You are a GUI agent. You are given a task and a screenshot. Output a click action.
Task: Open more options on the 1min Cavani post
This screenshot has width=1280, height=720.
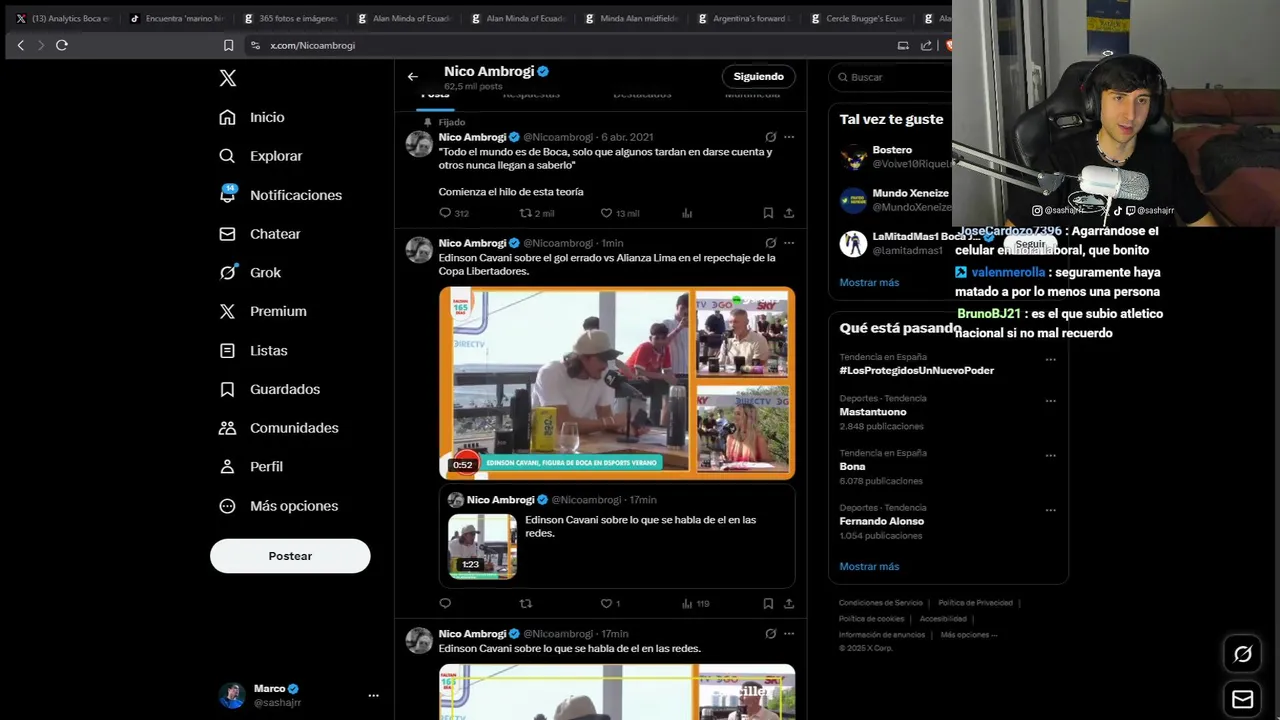(x=789, y=243)
